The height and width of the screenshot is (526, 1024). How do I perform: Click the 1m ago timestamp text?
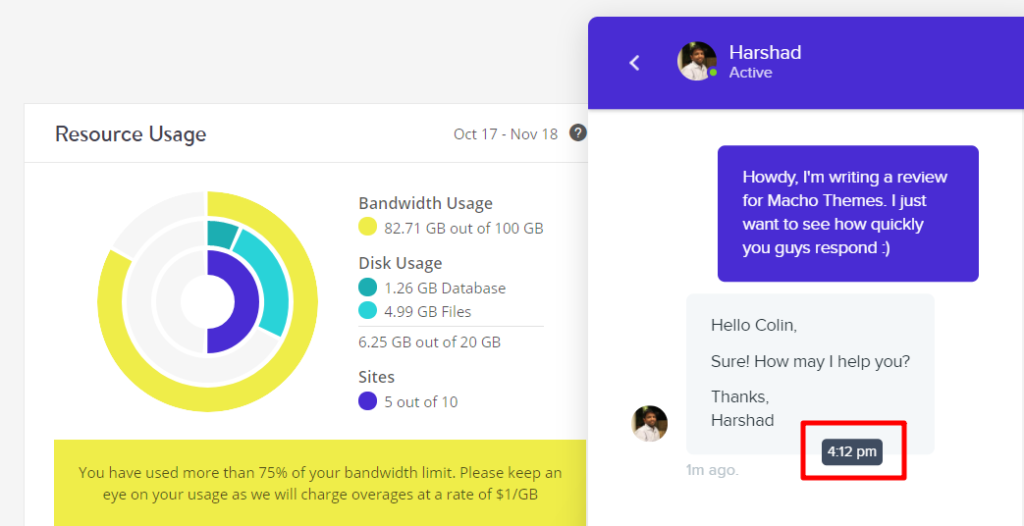tap(712, 470)
